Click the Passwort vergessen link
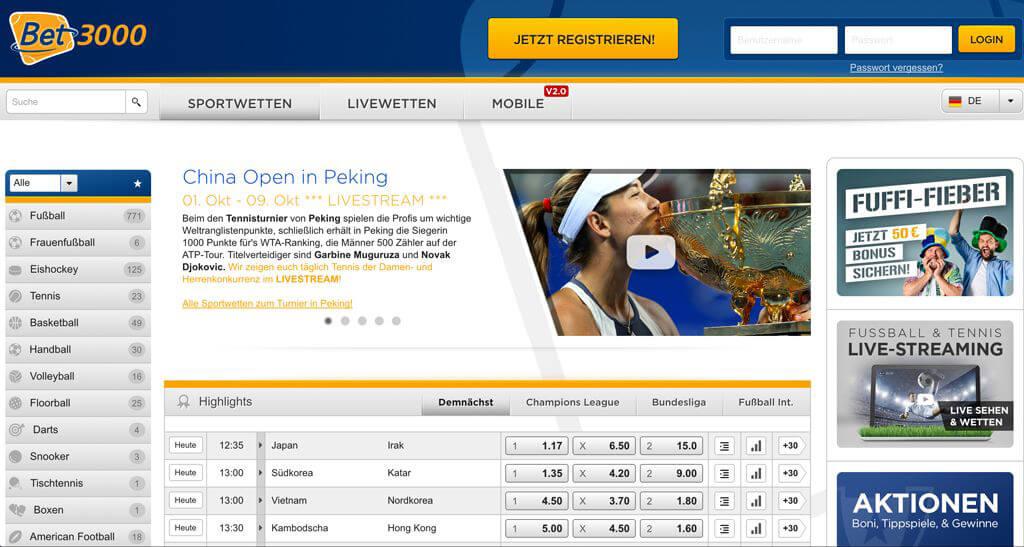This screenshot has height=547, width=1024. (896, 67)
